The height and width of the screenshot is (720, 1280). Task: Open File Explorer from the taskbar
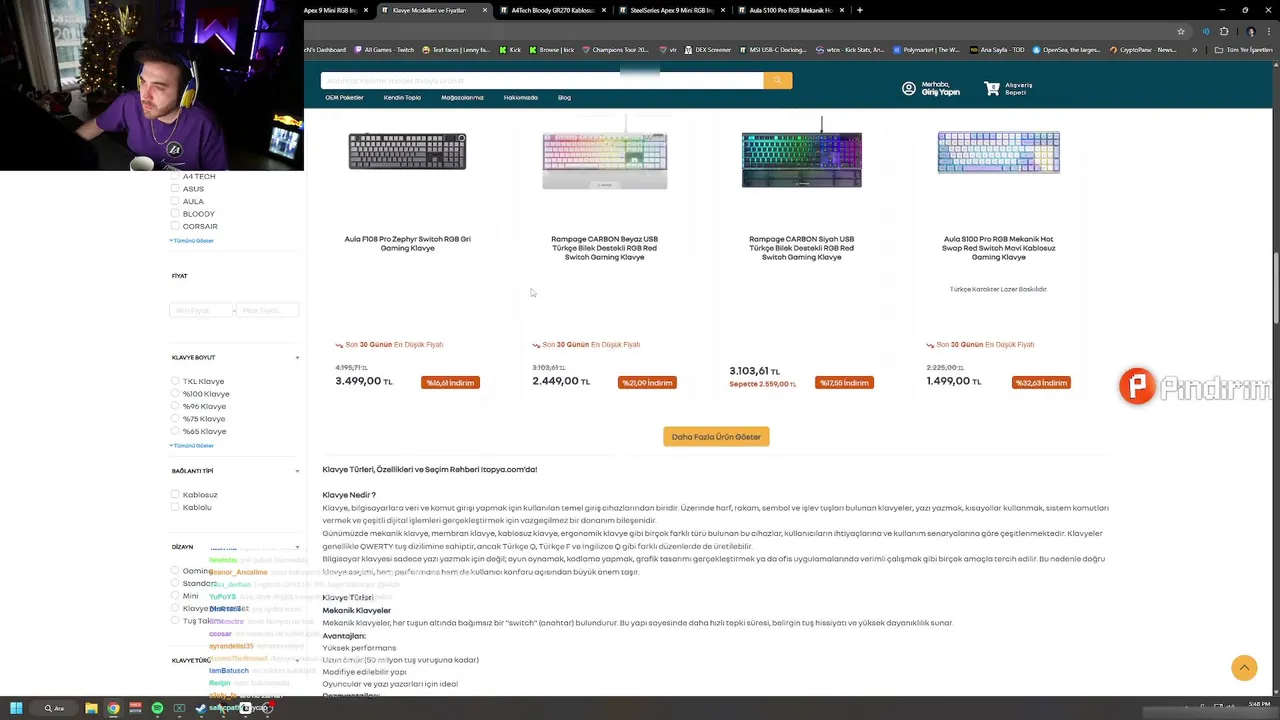91,708
